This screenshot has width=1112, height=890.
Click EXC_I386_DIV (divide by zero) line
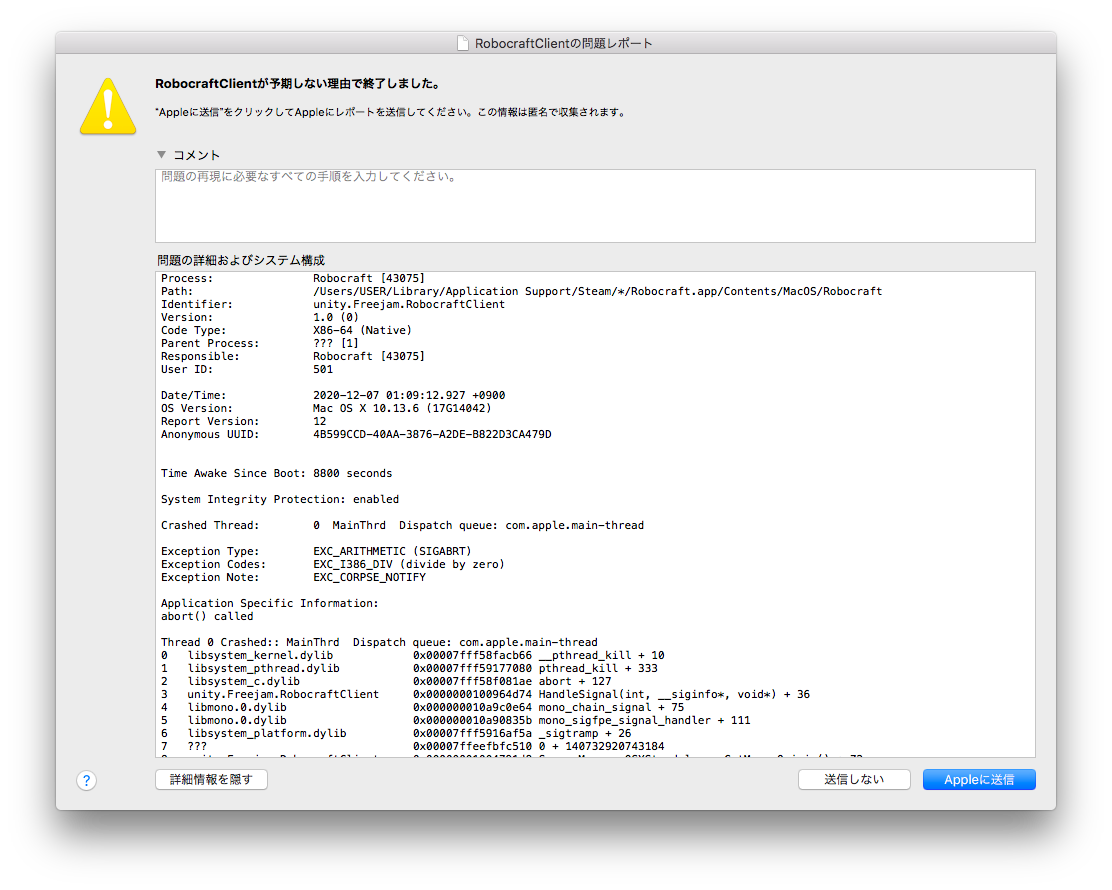click(333, 564)
